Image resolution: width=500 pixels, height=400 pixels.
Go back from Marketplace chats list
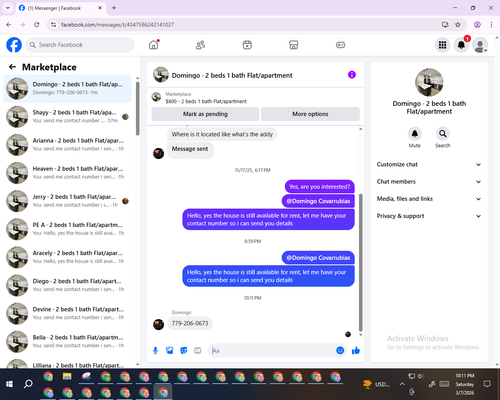[12, 67]
